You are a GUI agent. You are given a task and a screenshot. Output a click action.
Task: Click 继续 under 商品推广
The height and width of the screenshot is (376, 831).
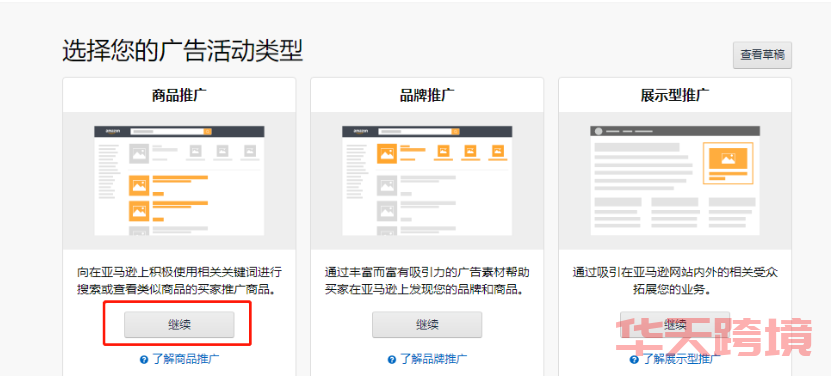click(179, 325)
